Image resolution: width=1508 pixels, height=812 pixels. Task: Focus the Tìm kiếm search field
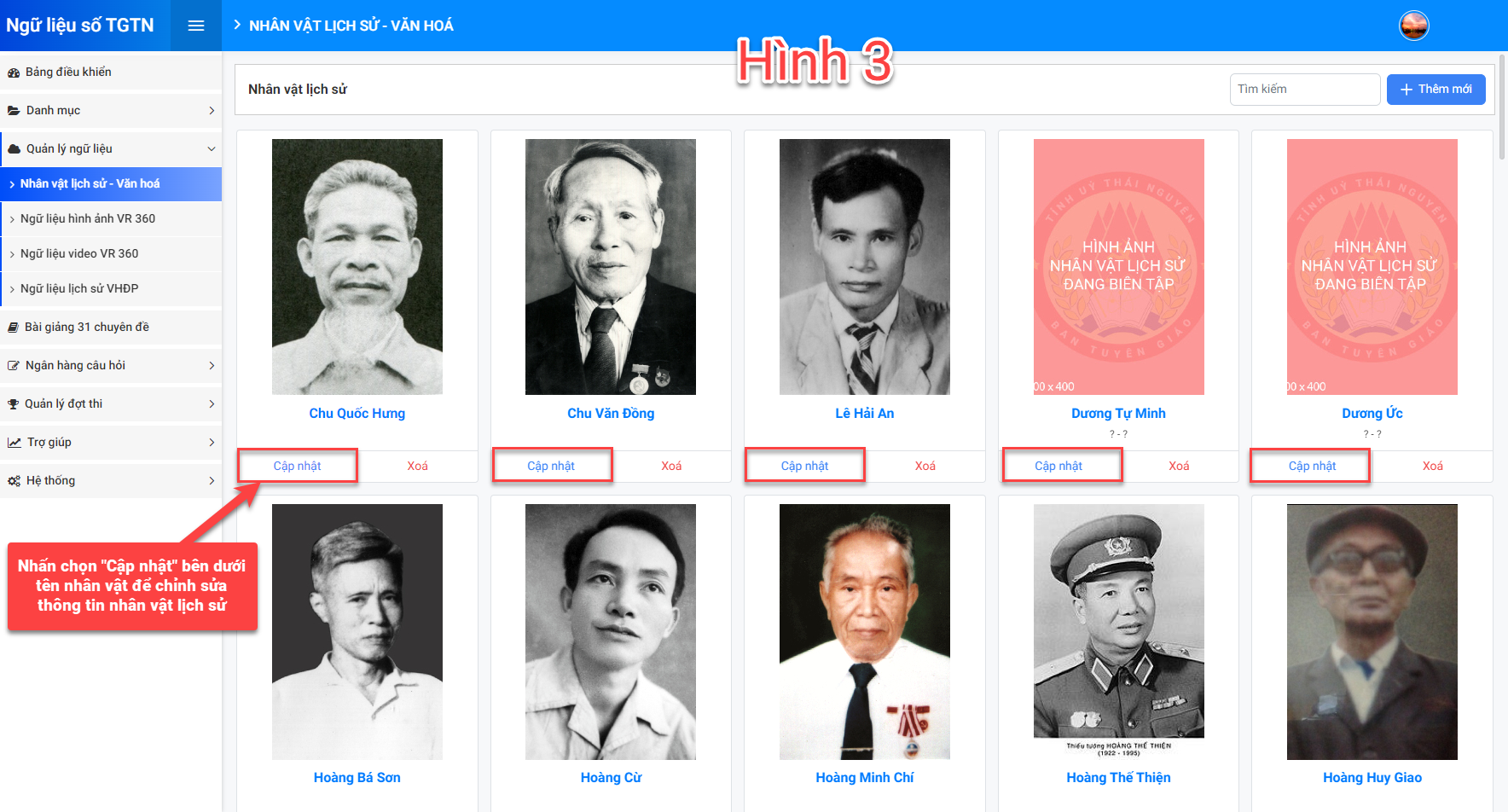[x=1304, y=90]
